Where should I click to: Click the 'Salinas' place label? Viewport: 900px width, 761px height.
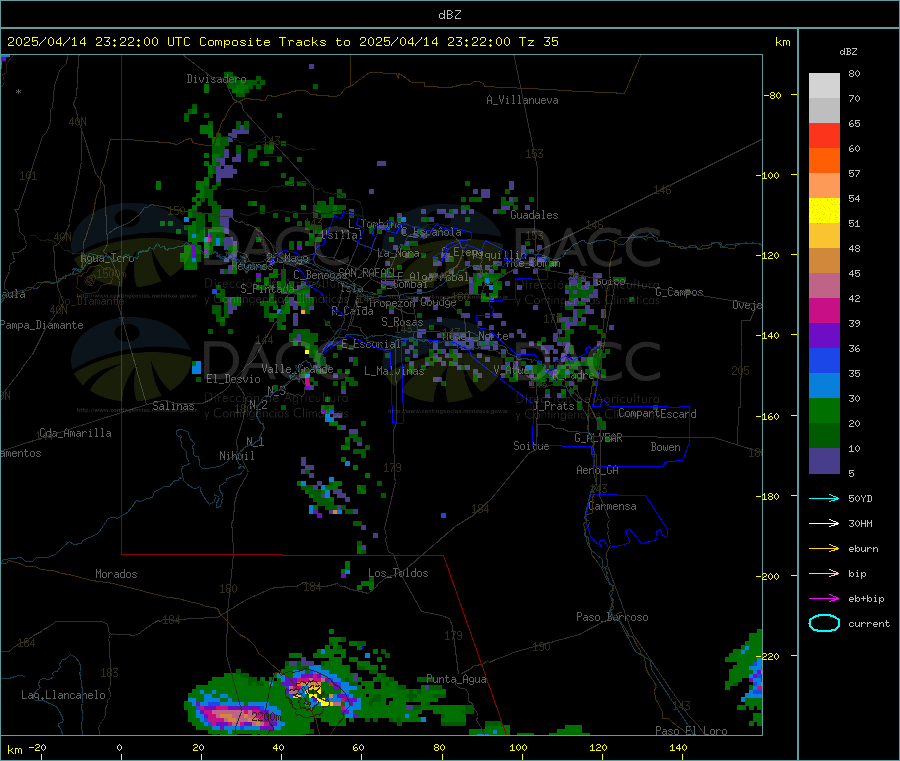tap(173, 406)
